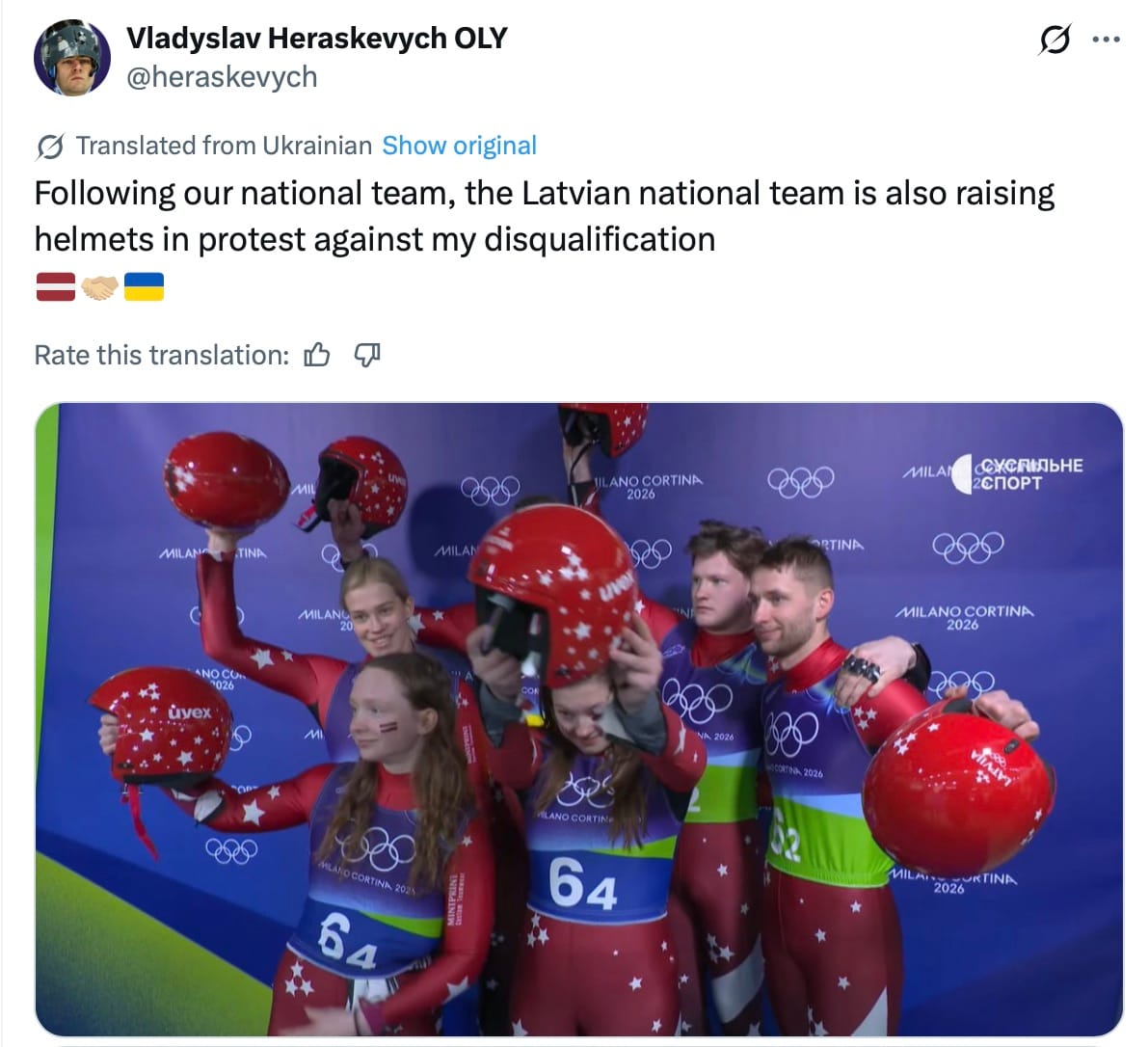Click the tweet text about Latvian team
Image resolution: width=1148 pixels, height=1047 pixels.
pyautogui.click(x=544, y=216)
